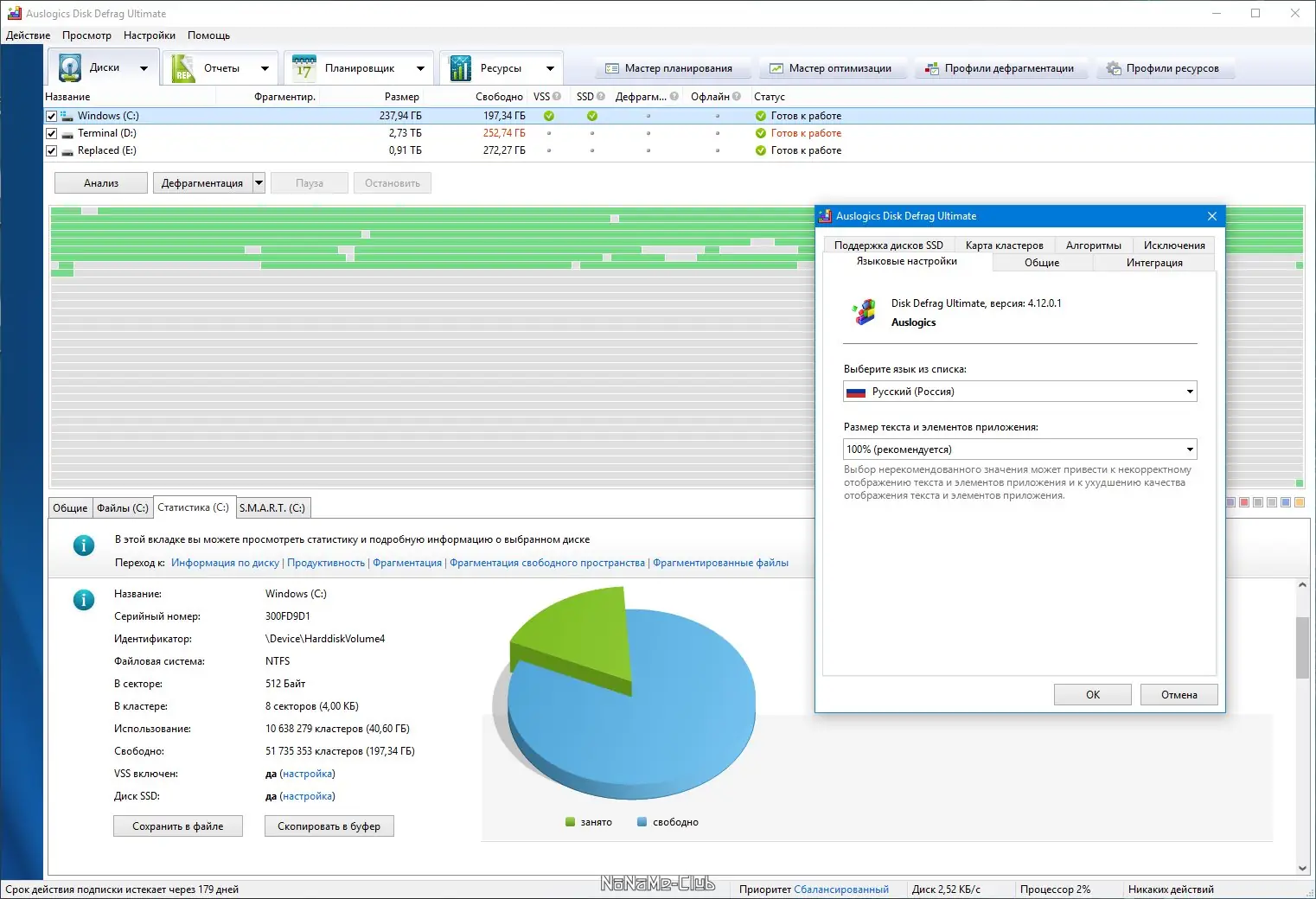Screen dimensions: 1316x899
Task: Open the Просмотр menu
Action: 86,35
